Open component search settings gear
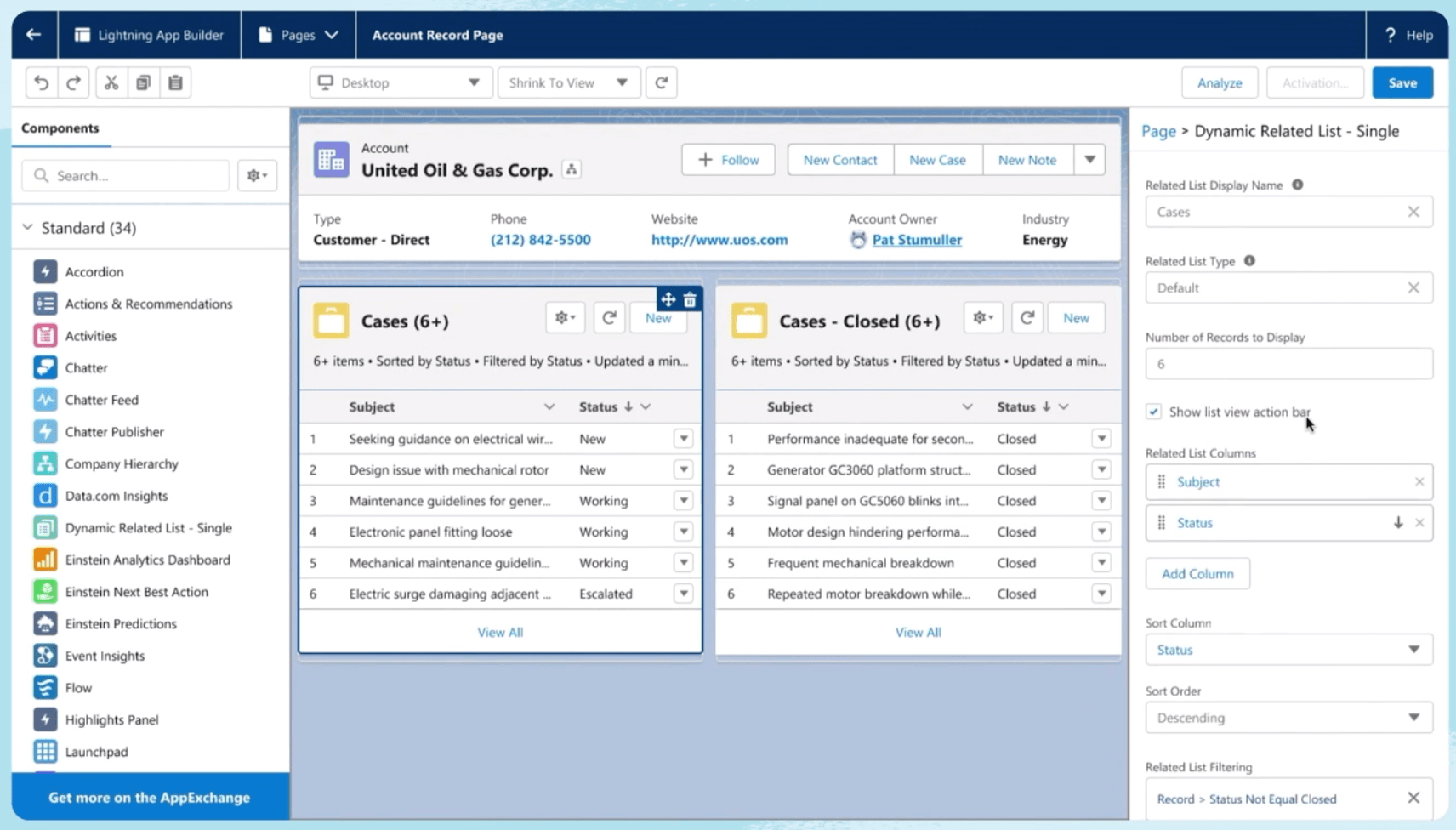 pos(257,175)
